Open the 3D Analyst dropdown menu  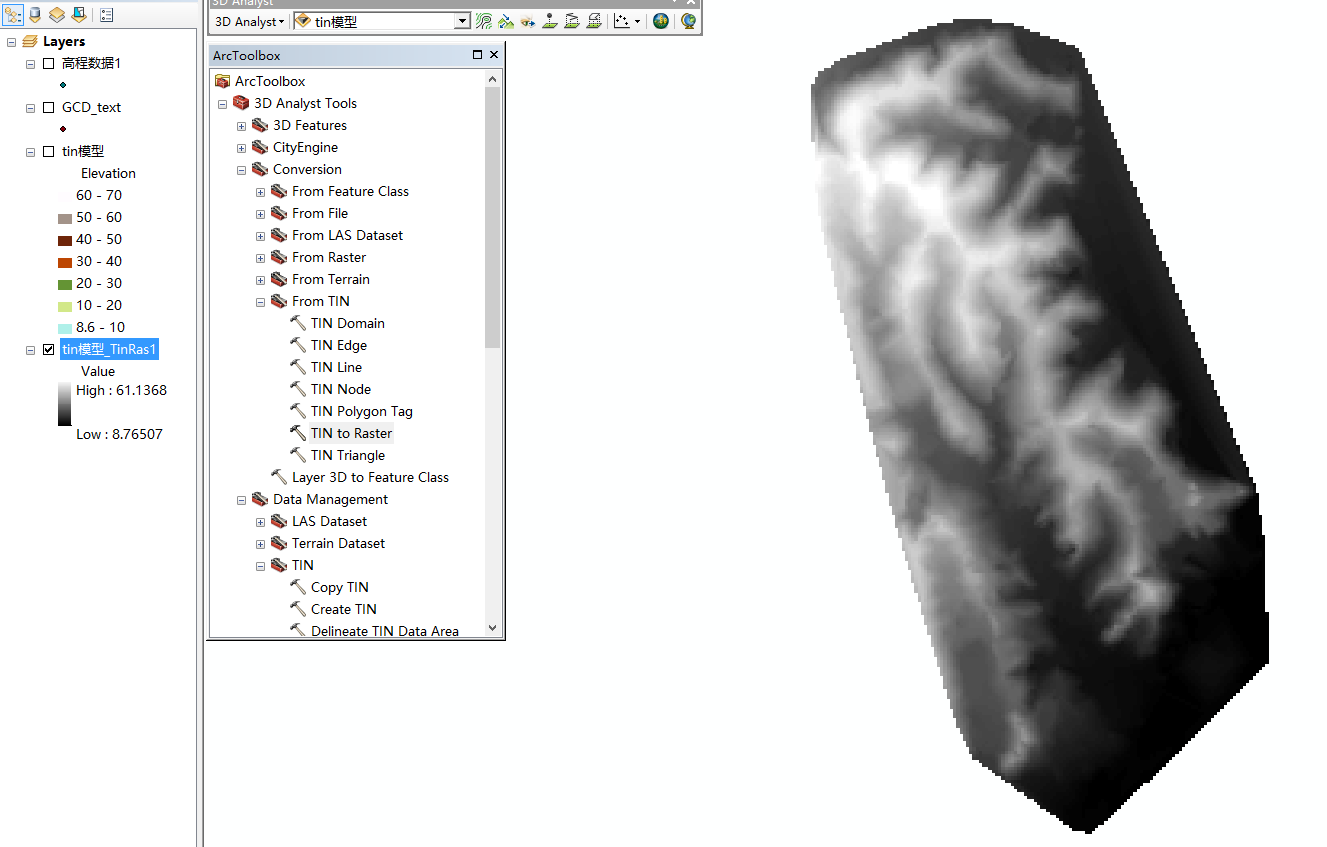[x=250, y=21]
